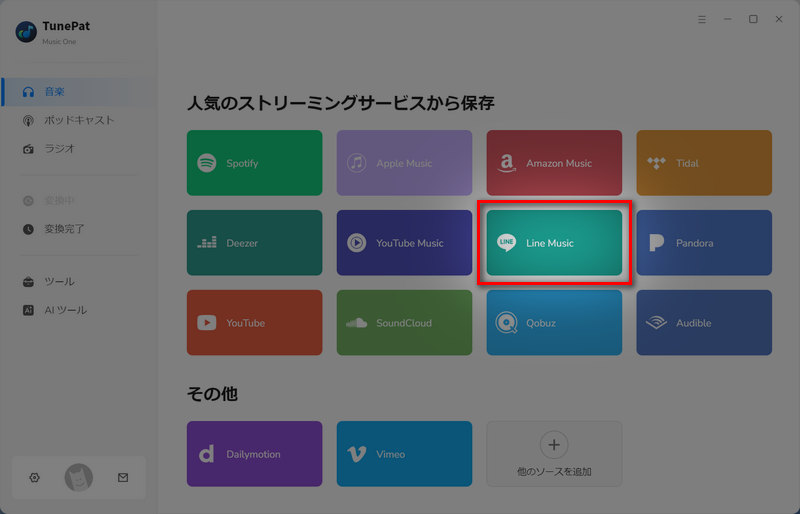The image size is (800, 514).
Task: Click the mail envelope icon
Action: [123, 478]
